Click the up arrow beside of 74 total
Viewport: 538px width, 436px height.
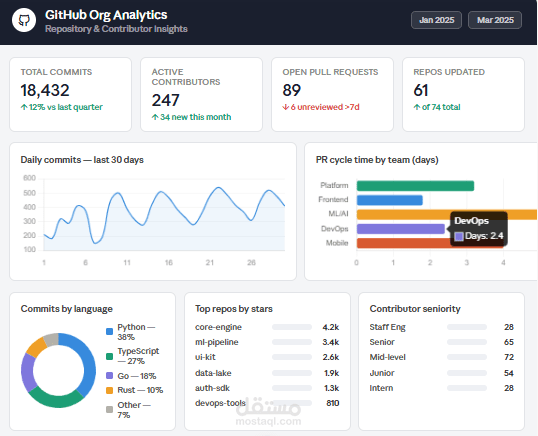(417, 107)
